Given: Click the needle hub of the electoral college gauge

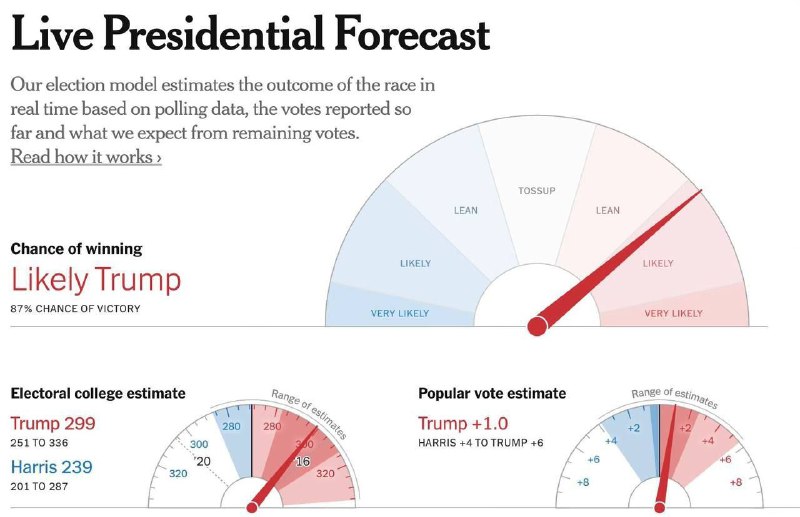Looking at the screenshot, I should pos(251,507).
